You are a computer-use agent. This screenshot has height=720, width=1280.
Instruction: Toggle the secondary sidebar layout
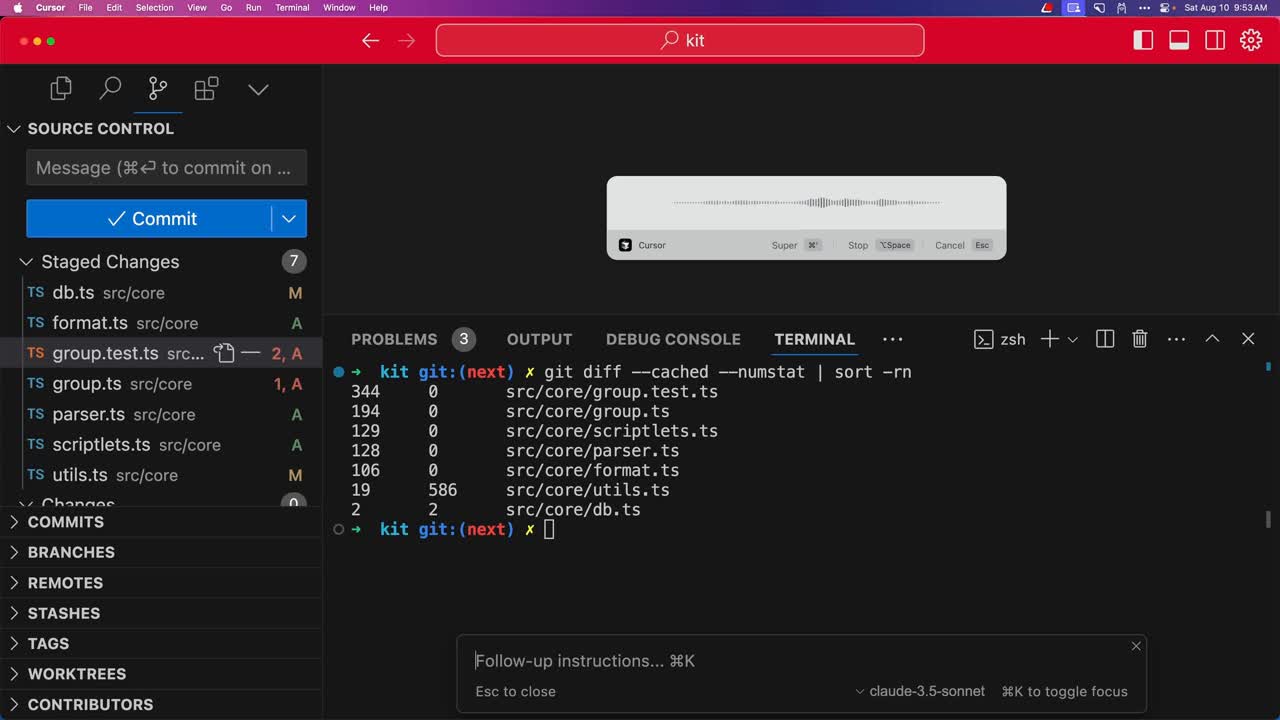point(1215,40)
